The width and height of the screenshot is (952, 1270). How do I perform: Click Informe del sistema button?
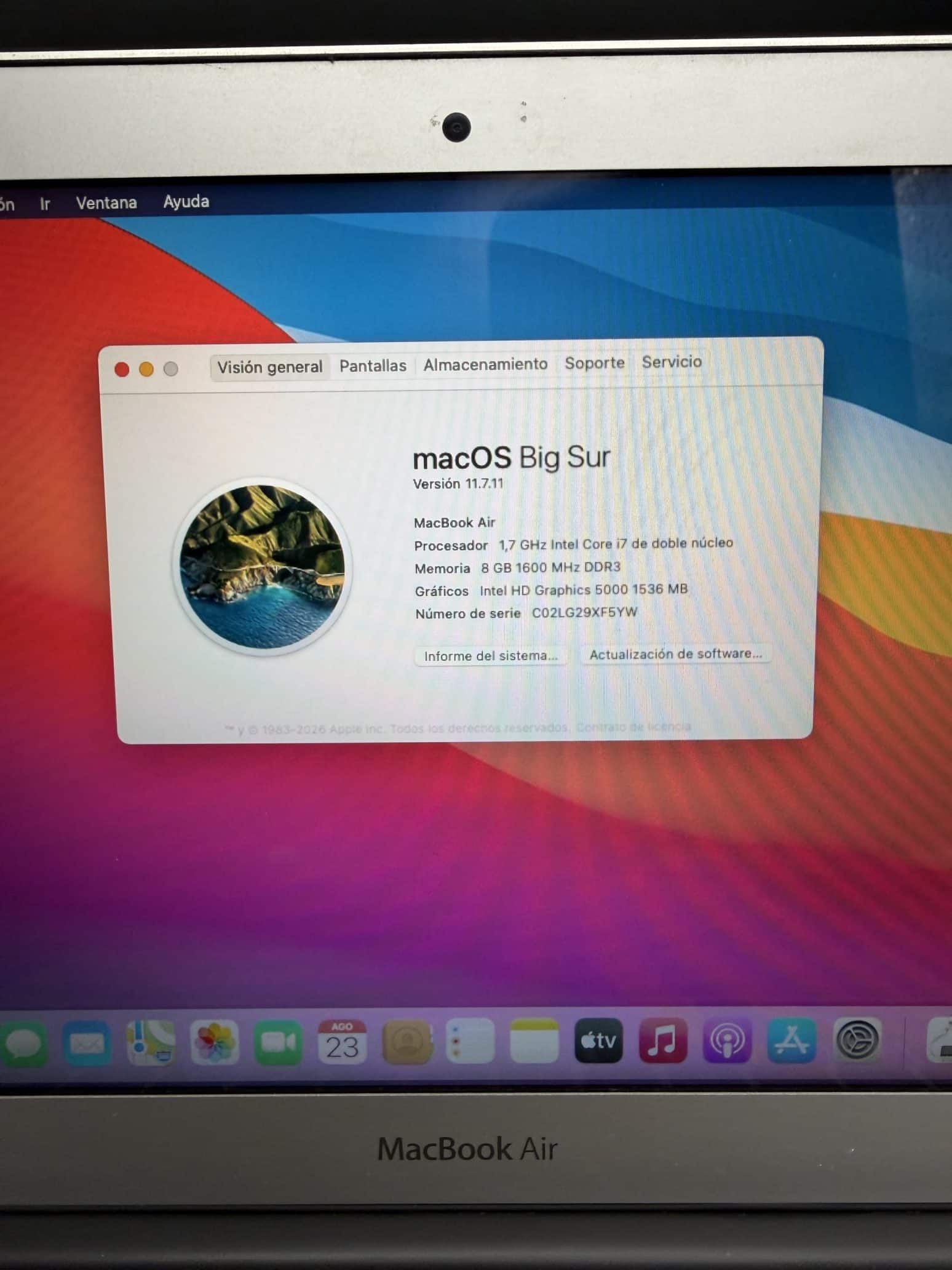coord(491,656)
